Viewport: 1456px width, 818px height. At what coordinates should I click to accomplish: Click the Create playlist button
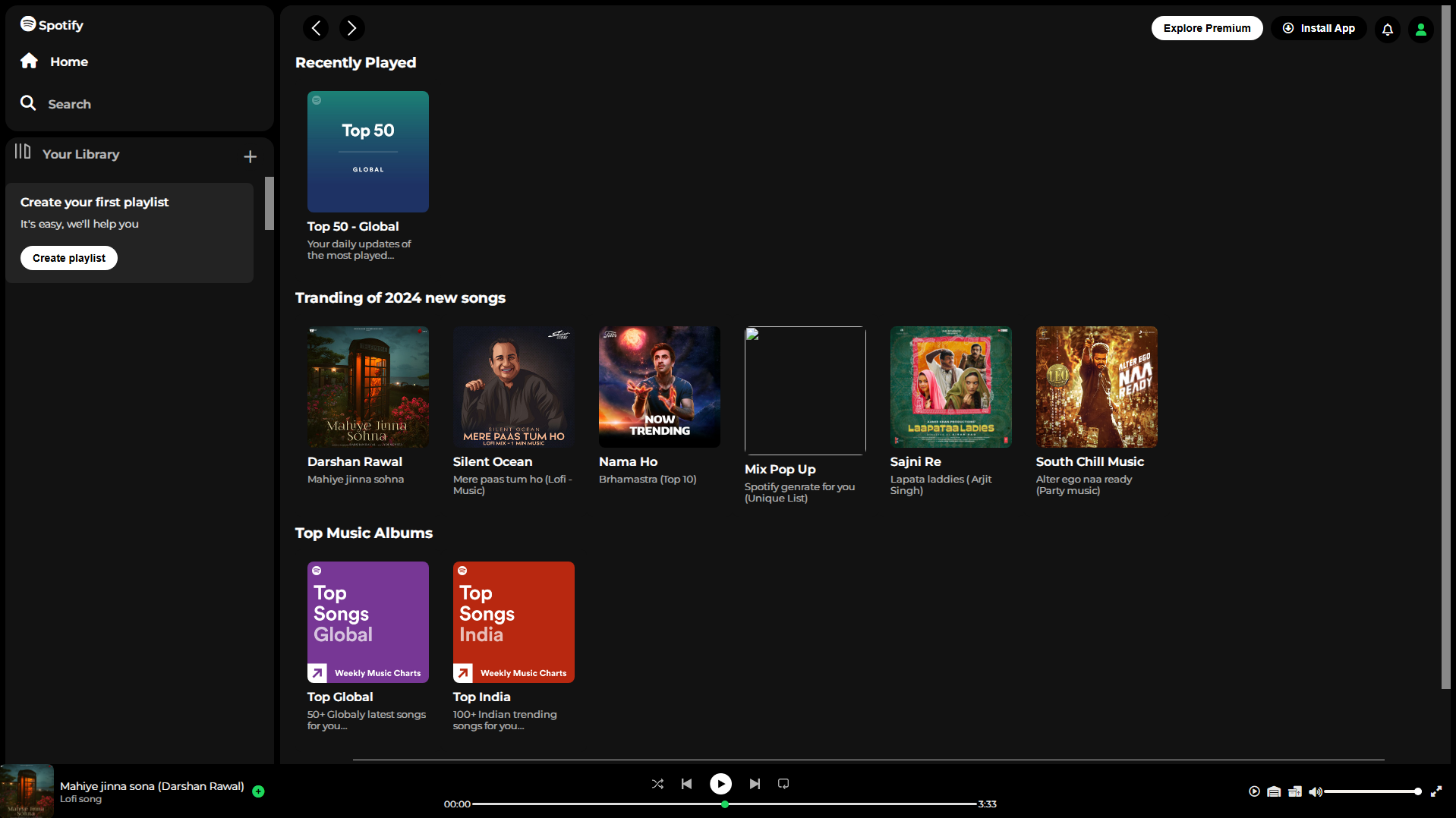[x=69, y=258]
